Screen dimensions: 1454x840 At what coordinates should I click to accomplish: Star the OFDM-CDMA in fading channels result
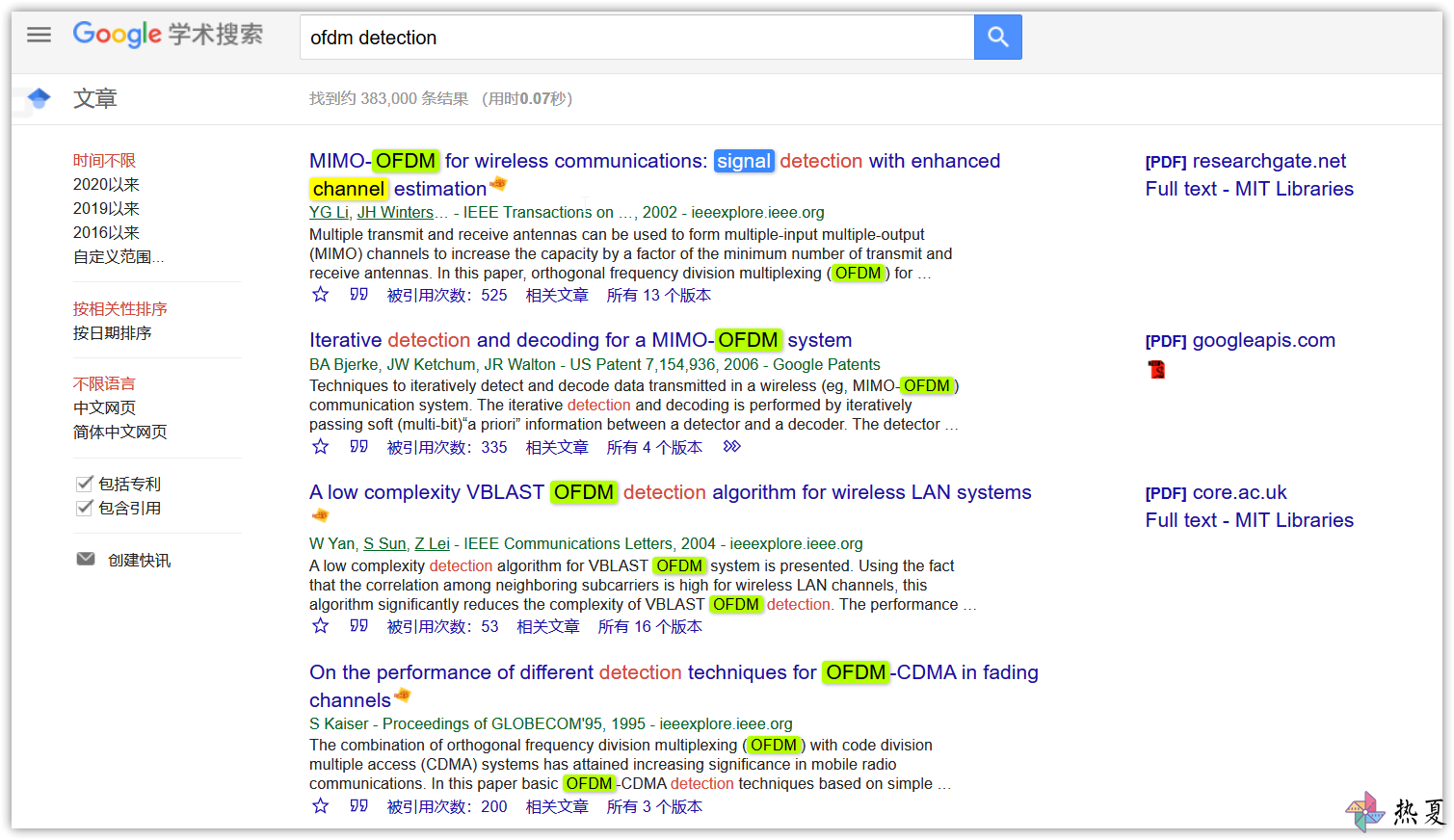click(321, 806)
